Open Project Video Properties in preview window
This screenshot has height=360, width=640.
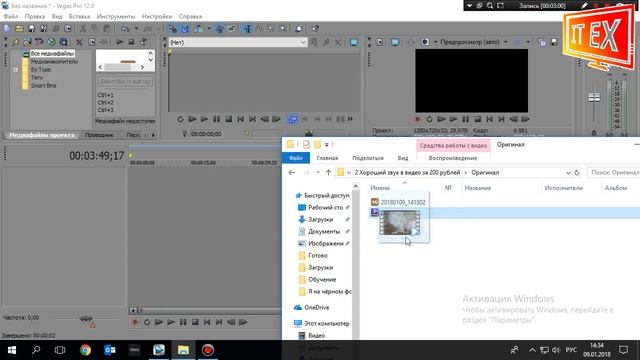[x=379, y=42]
